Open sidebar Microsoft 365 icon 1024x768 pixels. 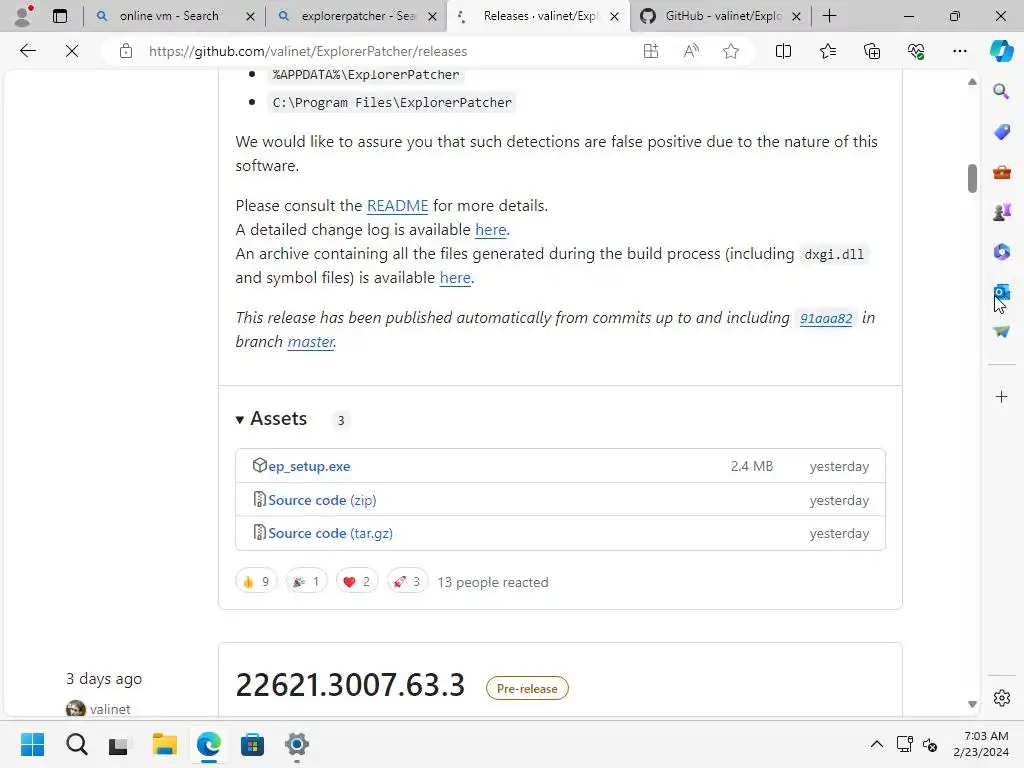(x=1001, y=251)
